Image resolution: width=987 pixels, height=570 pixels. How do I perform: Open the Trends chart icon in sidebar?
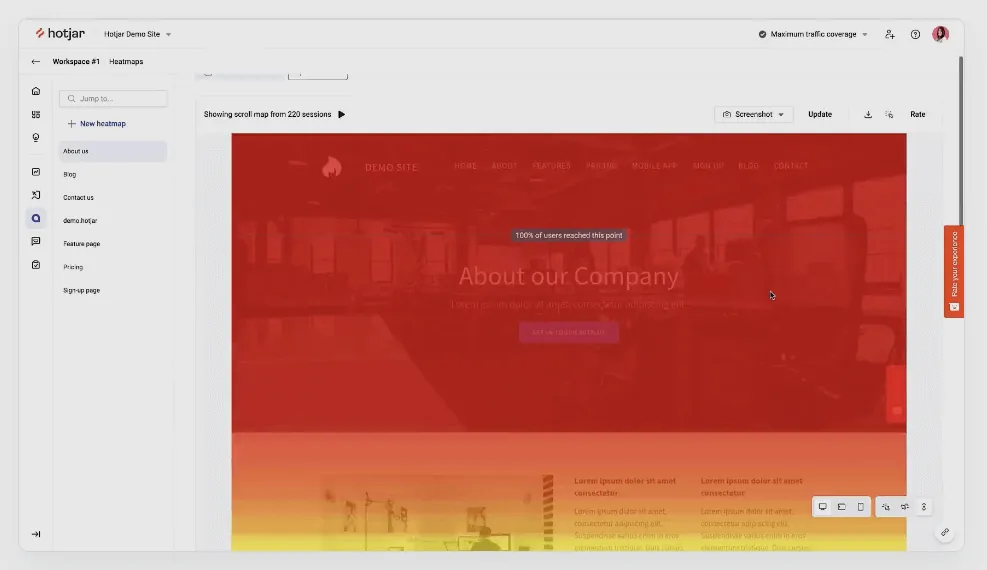36,172
